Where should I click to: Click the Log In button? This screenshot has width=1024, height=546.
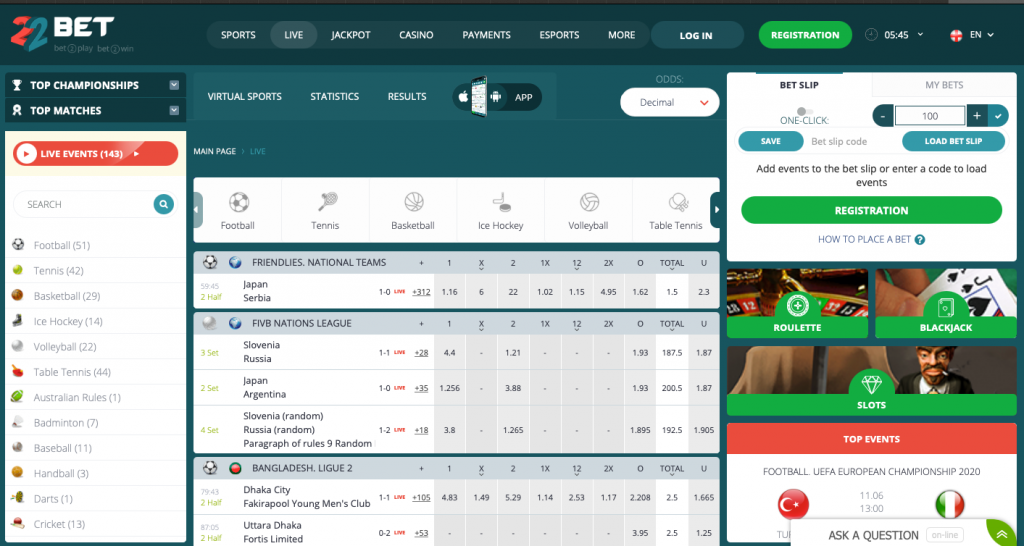click(696, 35)
